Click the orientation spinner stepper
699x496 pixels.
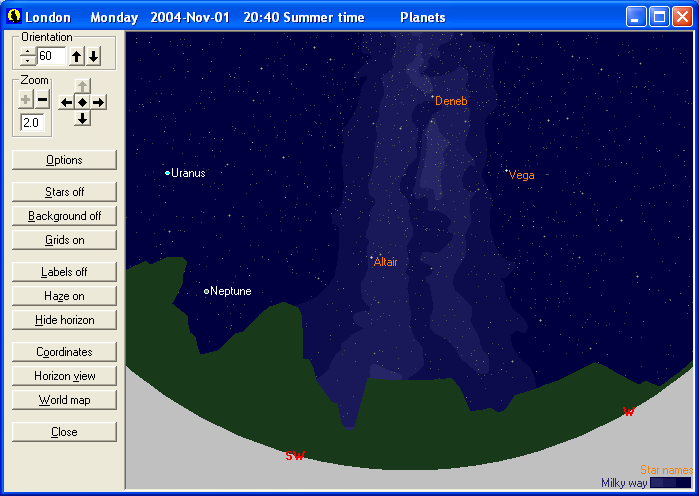click(x=28, y=57)
